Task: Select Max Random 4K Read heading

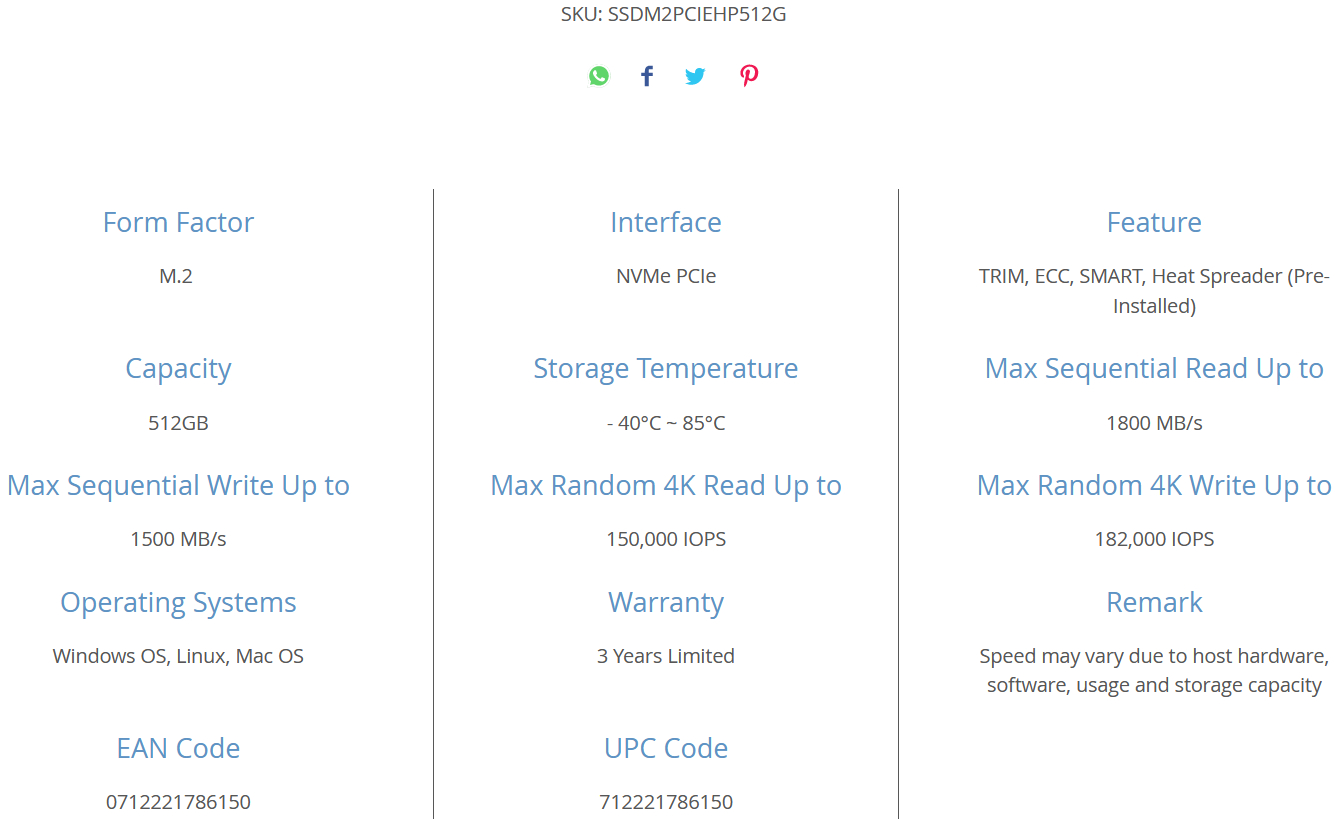Action: [666, 486]
